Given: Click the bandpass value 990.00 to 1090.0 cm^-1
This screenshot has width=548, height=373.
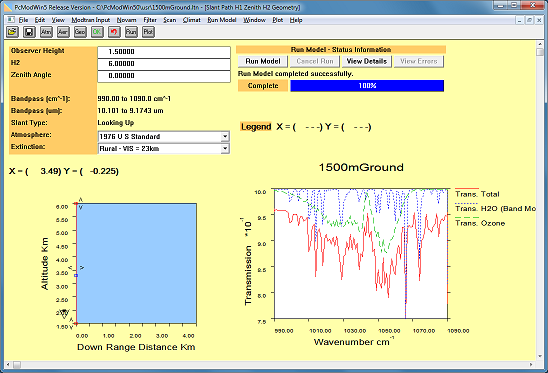Looking at the screenshot, I should (134, 99).
